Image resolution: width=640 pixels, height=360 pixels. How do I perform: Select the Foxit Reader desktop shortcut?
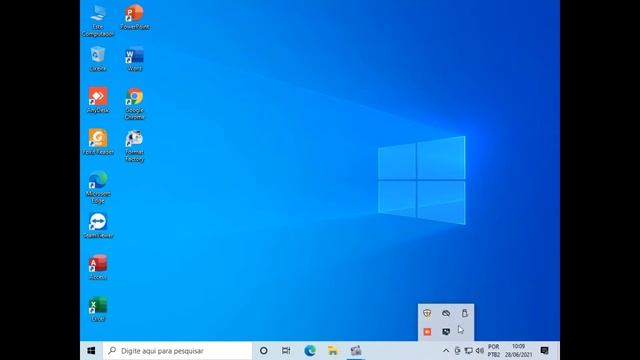coord(98,142)
